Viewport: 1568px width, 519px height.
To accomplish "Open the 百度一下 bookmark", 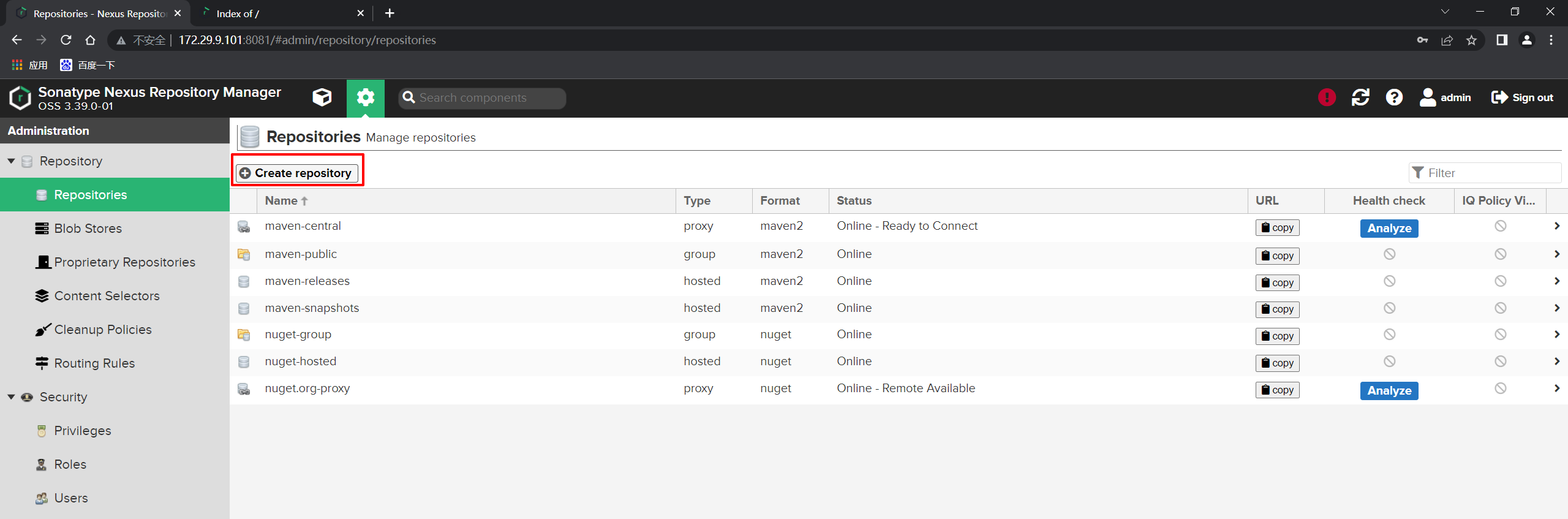I will click(88, 65).
